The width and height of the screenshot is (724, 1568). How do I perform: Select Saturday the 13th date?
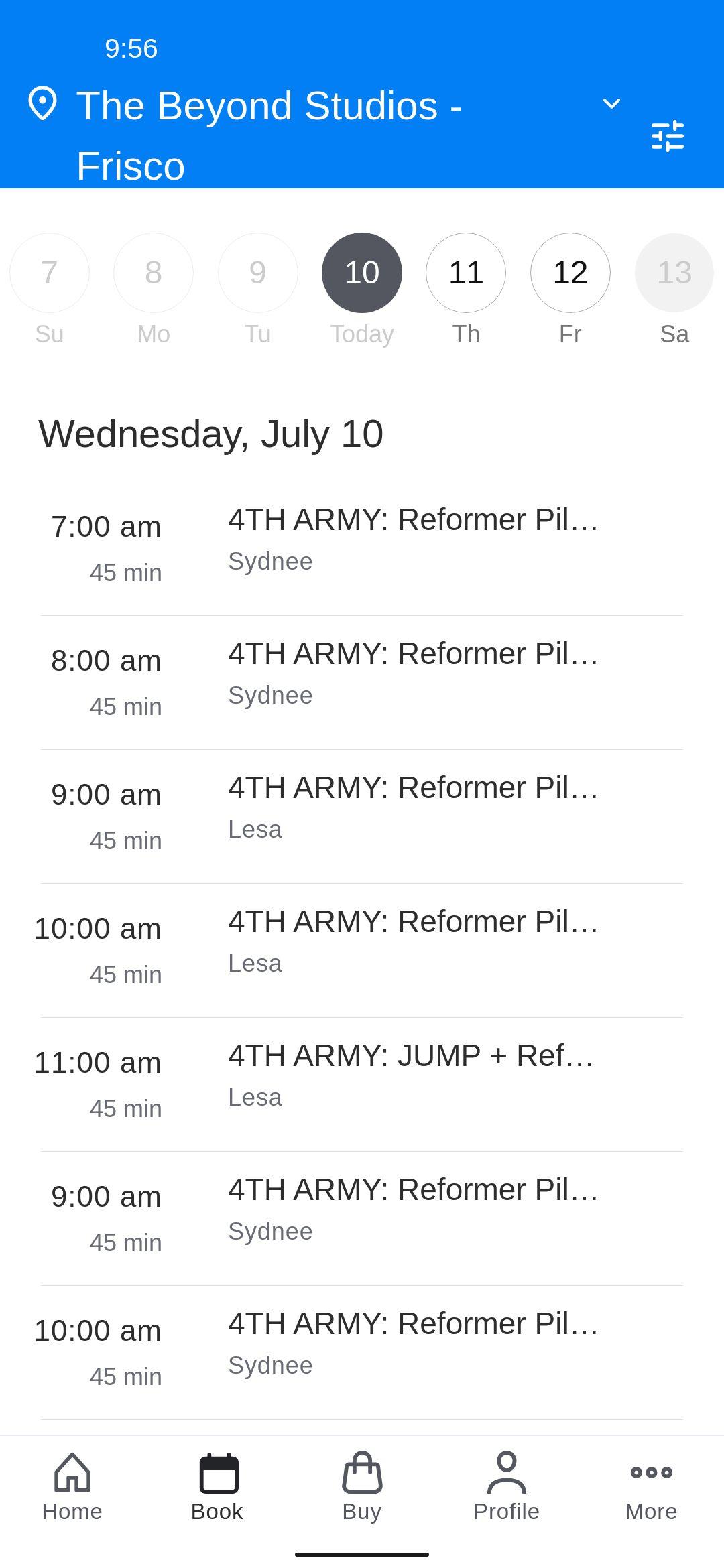[674, 273]
